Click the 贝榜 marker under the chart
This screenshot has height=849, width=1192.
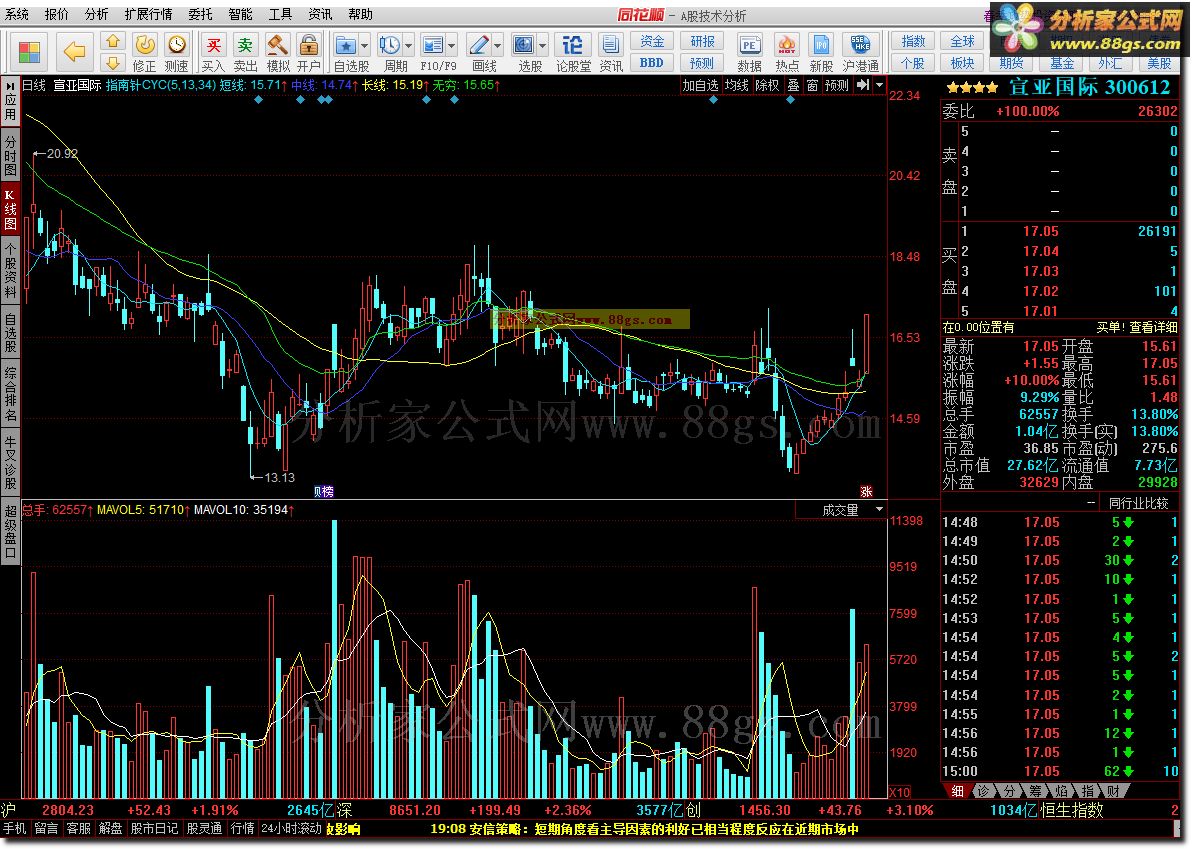tap(324, 492)
